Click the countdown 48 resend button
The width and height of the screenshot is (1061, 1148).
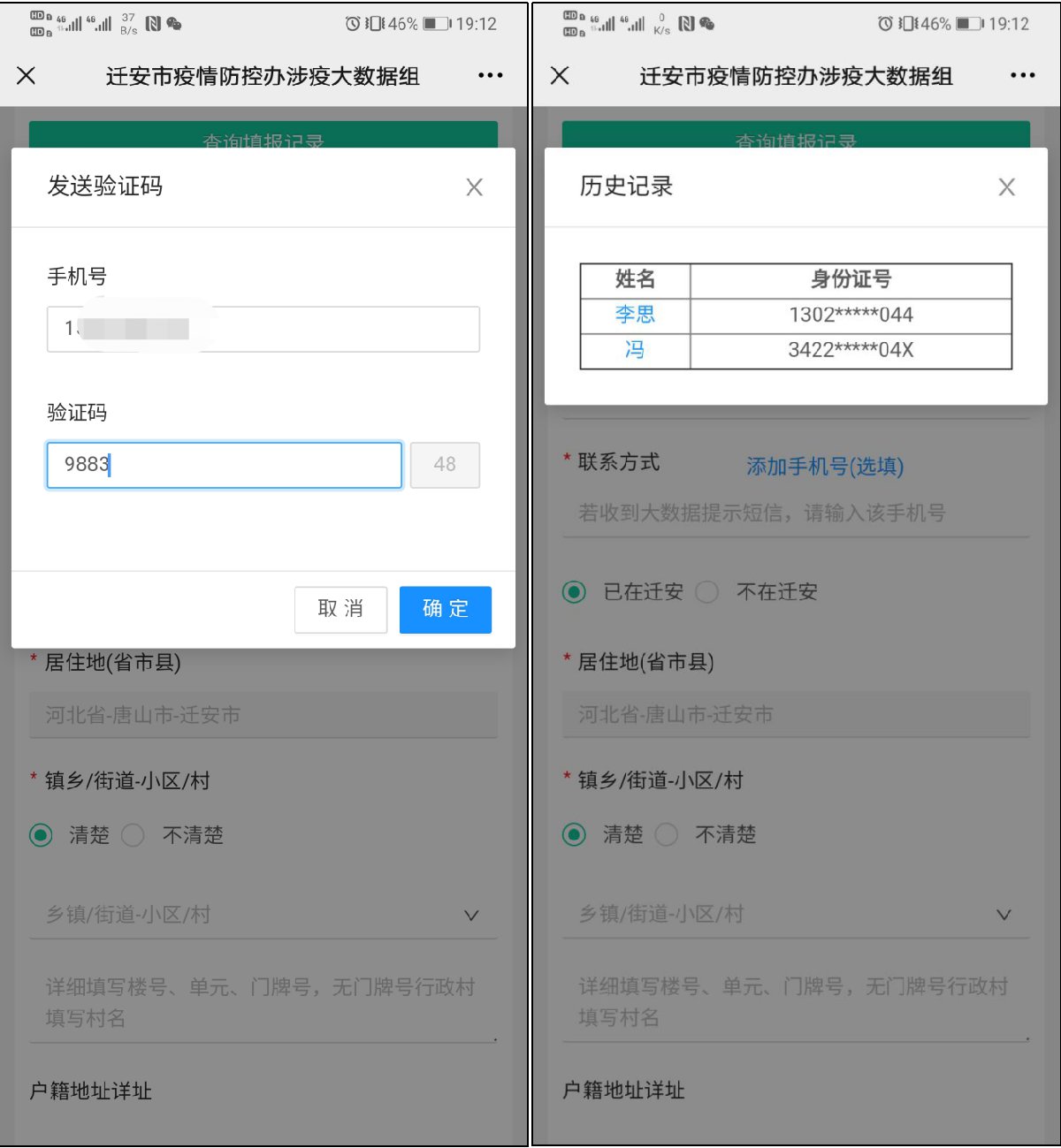445,465
